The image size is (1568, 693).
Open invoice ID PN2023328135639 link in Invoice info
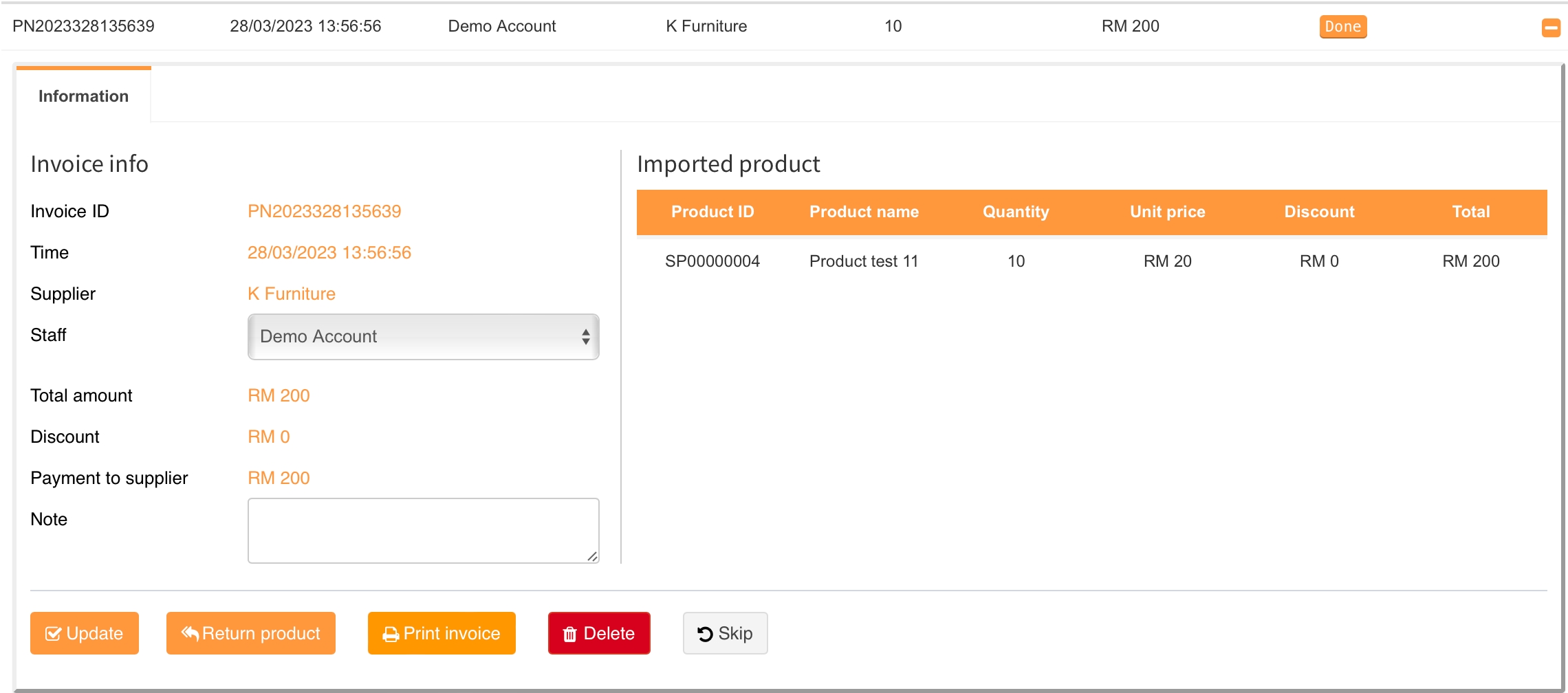pos(324,212)
